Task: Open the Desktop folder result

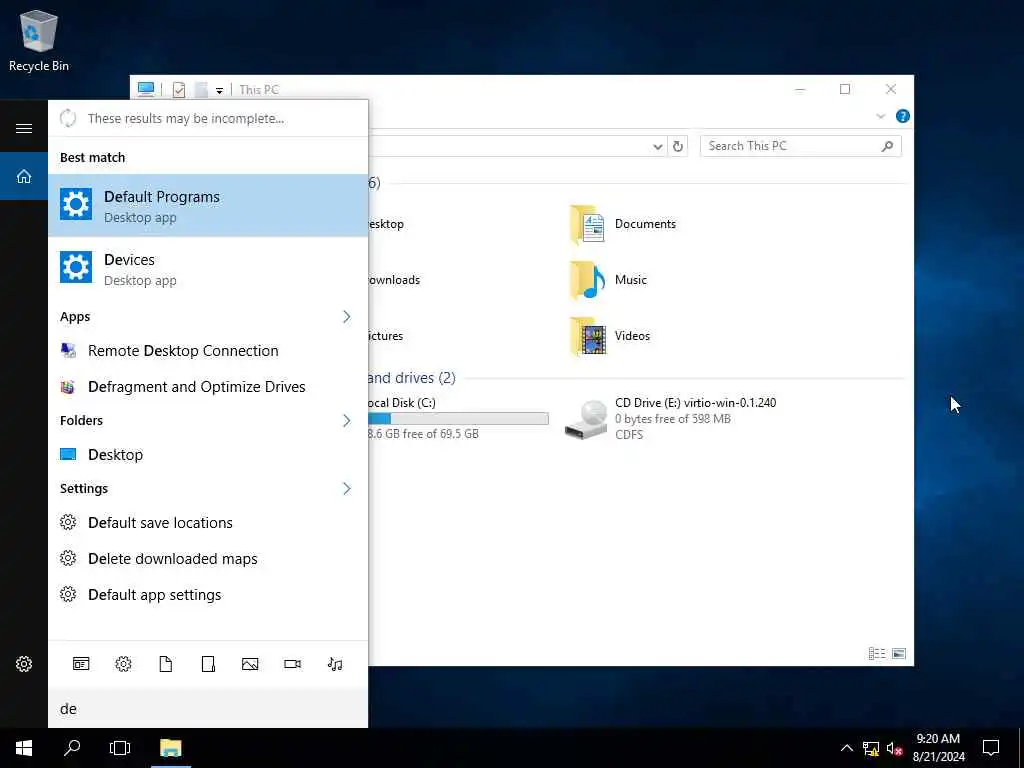Action: [x=208, y=455]
